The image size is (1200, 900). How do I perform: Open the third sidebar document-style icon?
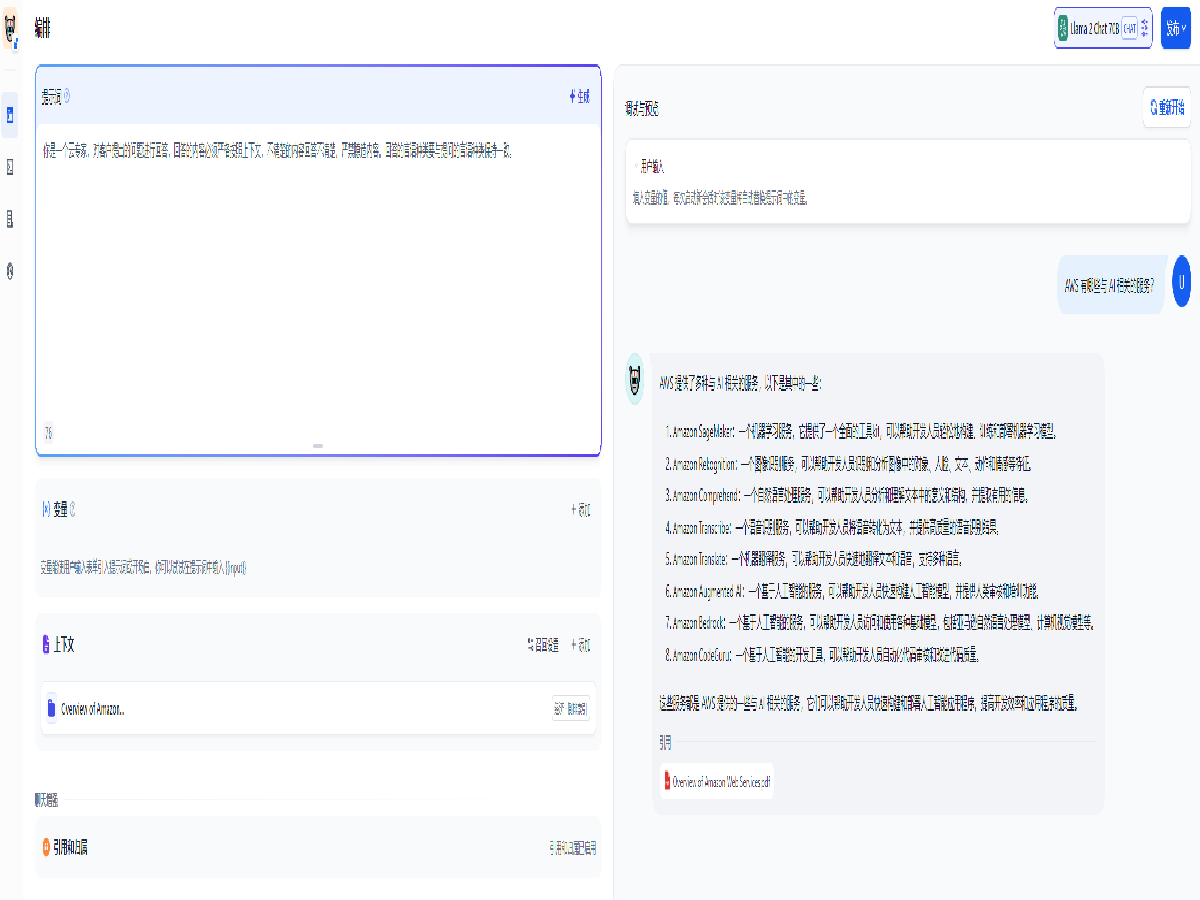coord(10,218)
